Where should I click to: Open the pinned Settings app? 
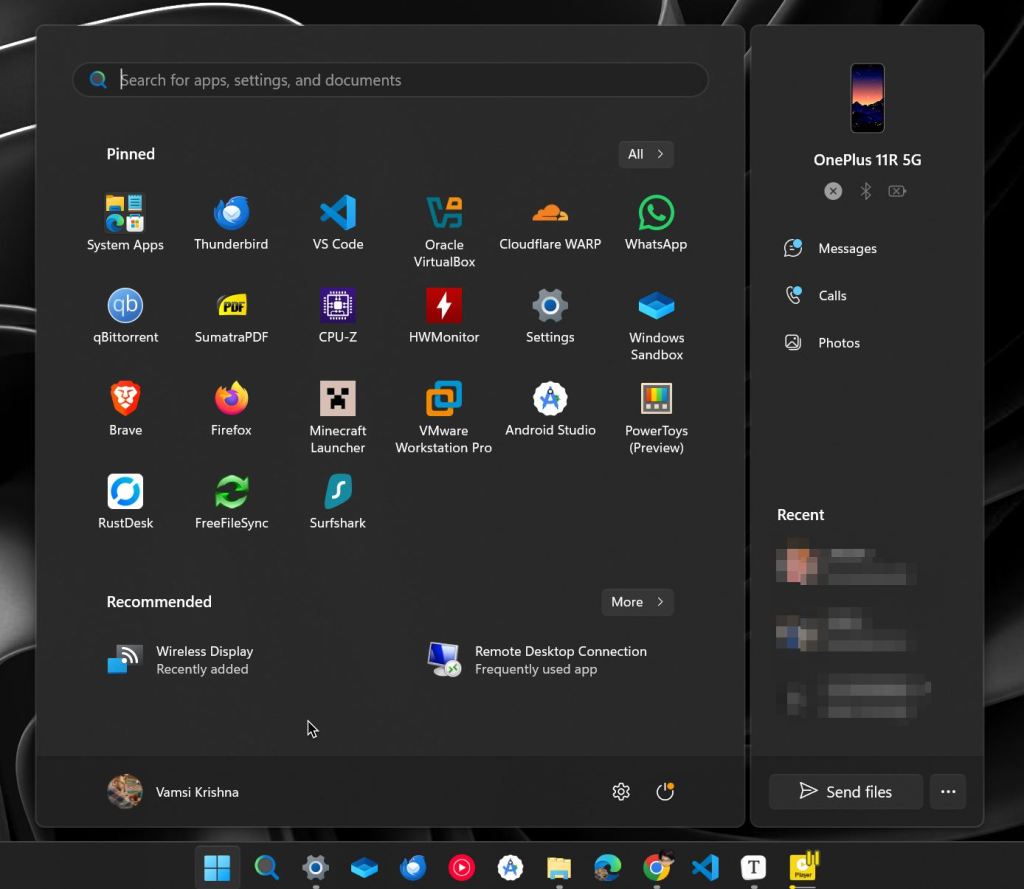pyautogui.click(x=550, y=315)
